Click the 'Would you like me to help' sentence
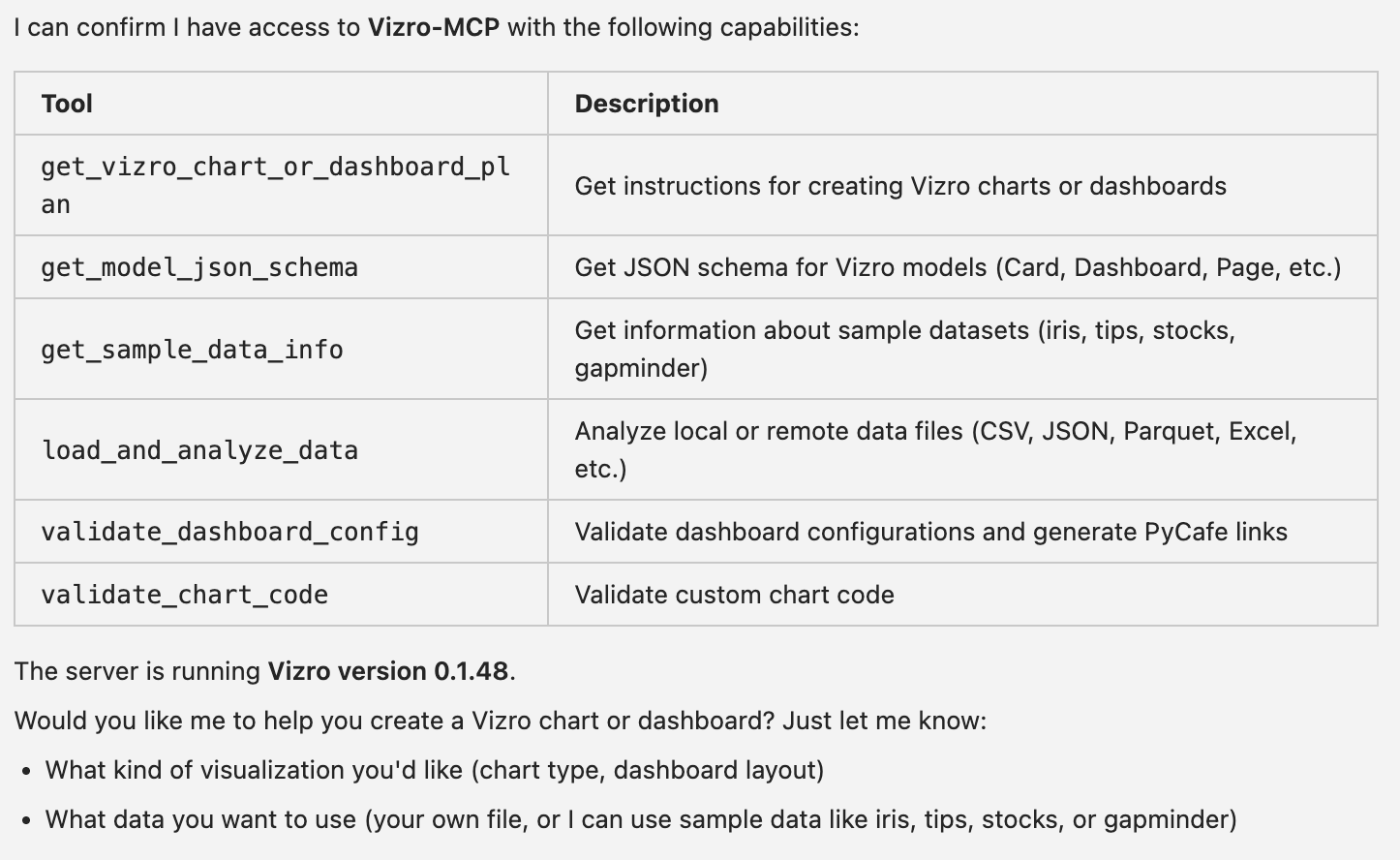 (501, 721)
